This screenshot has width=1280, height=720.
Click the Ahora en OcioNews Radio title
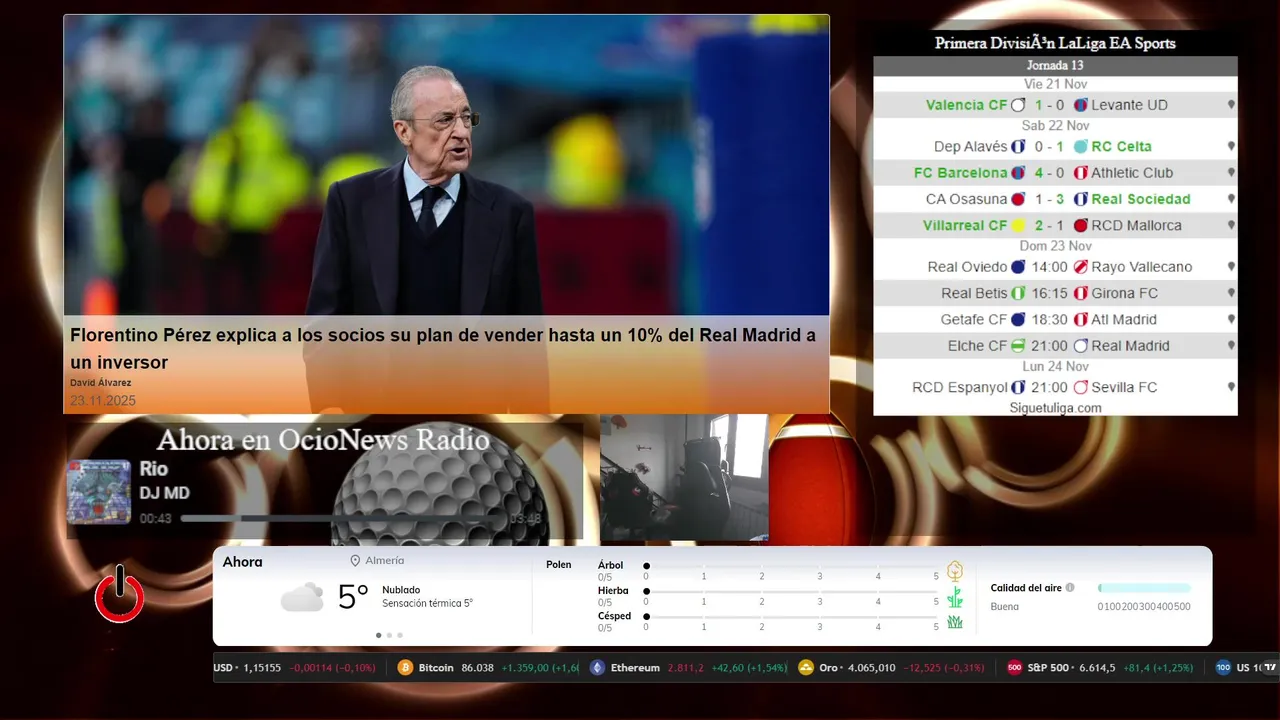coord(323,440)
